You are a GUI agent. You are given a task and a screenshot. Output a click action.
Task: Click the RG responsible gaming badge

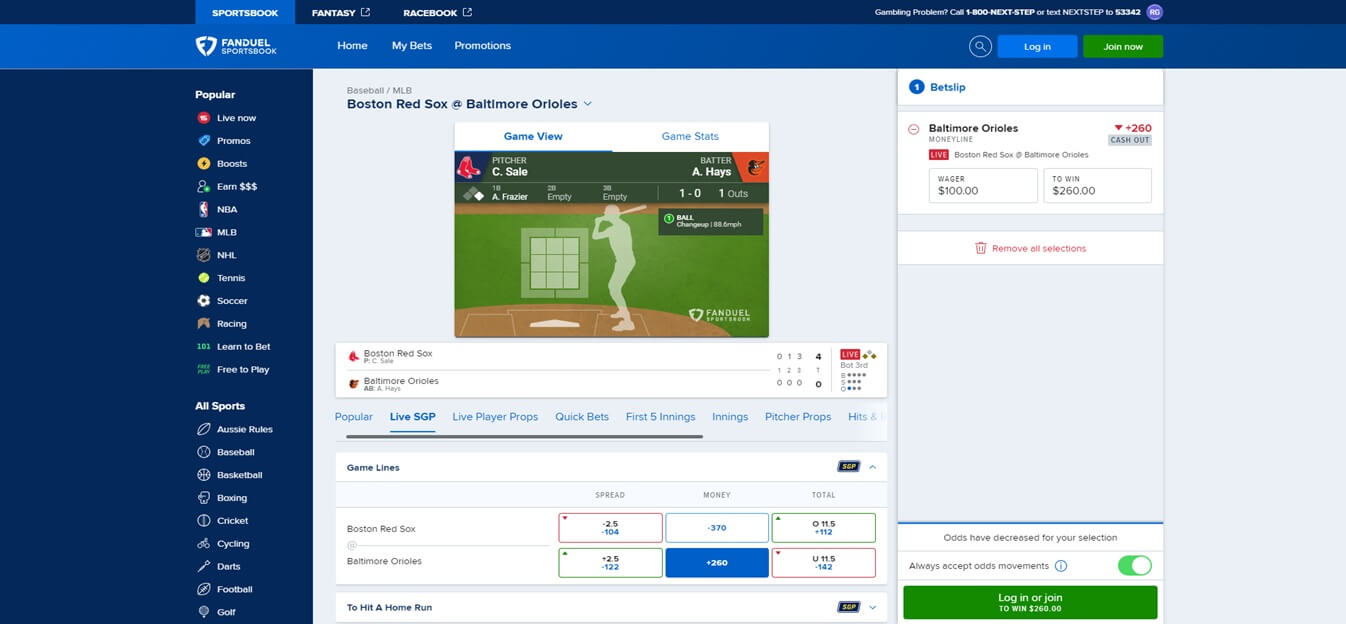click(x=1155, y=12)
